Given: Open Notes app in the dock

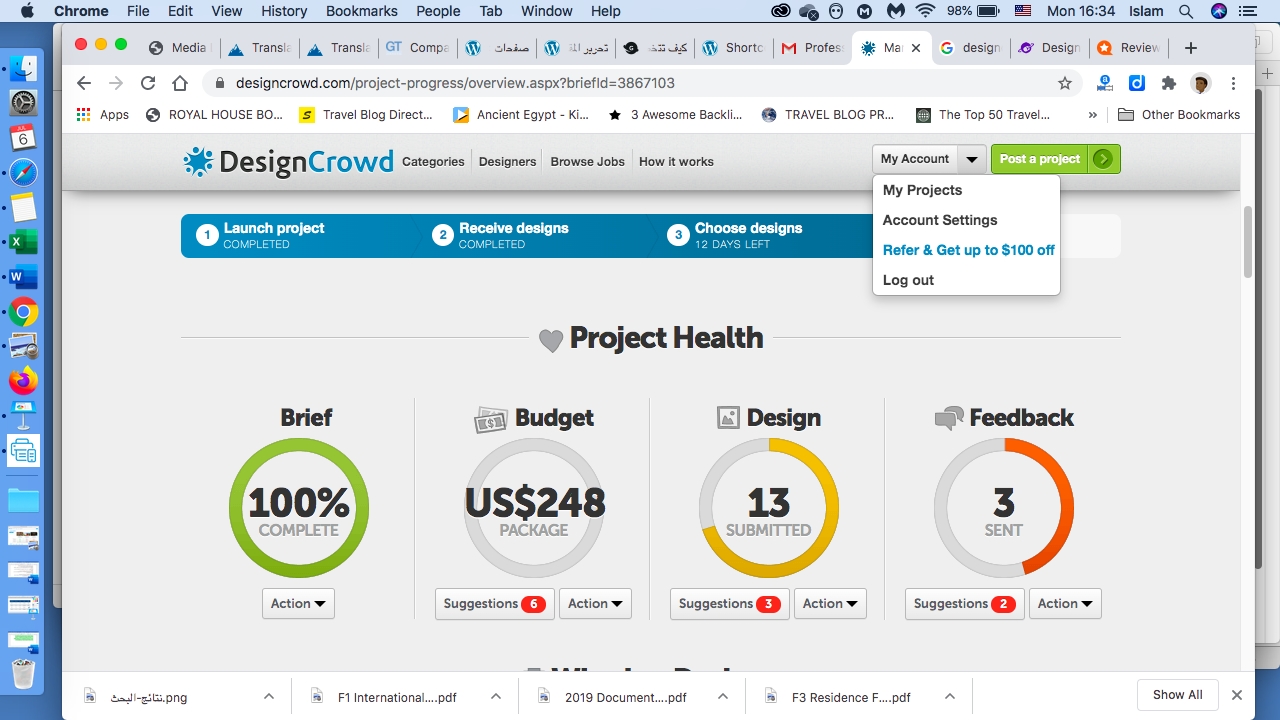Looking at the screenshot, I should point(23,207).
